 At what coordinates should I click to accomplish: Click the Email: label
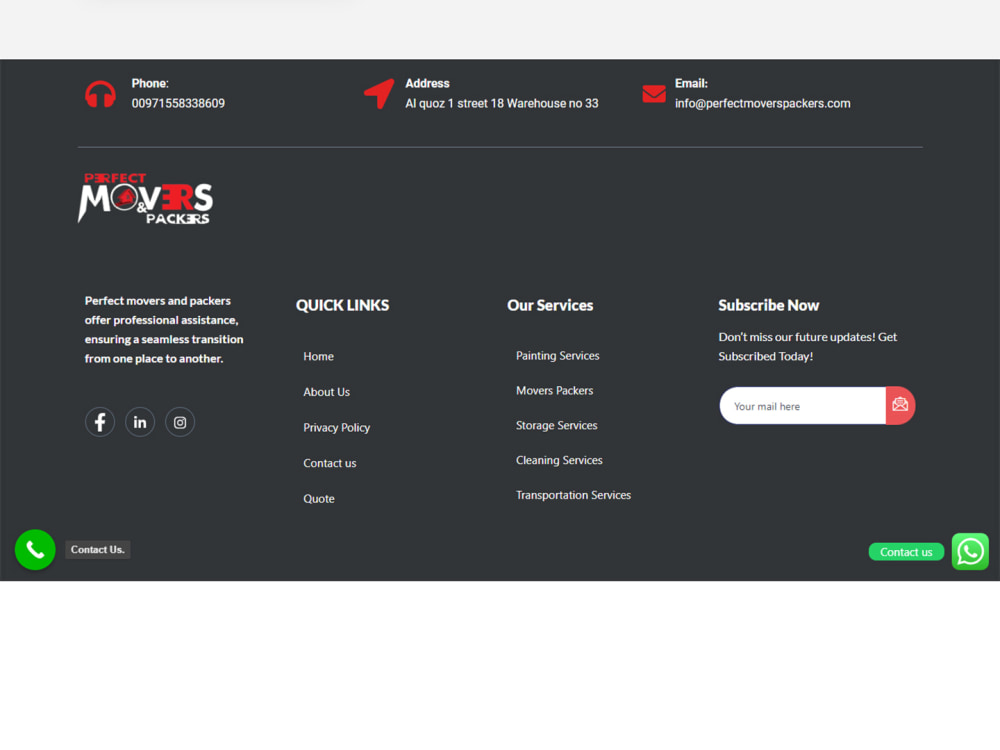(x=691, y=84)
